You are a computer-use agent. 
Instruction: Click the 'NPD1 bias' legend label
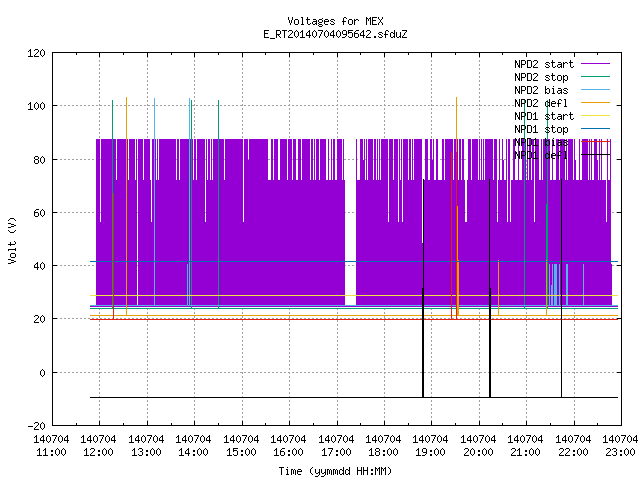click(x=541, y=142)
